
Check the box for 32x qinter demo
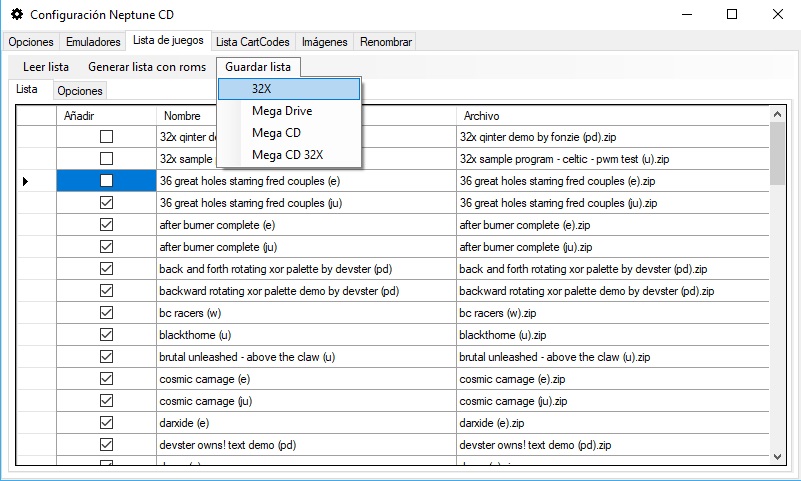[106, 136]
